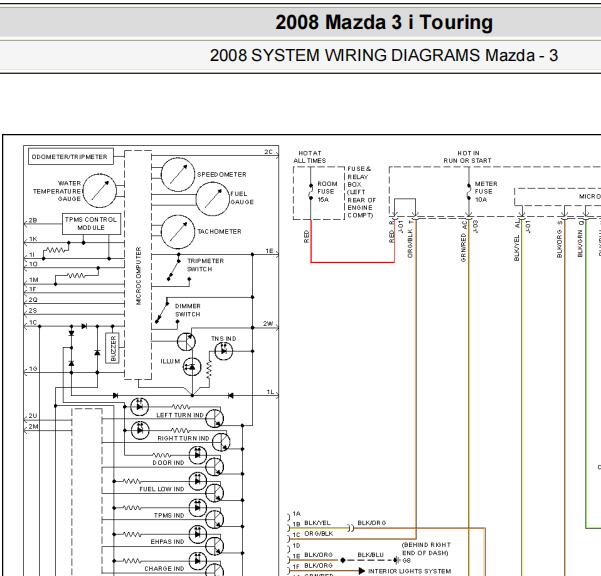Click the 2C connector terminal label
Screen dimensions: 601x576
pyautogui.click(x=268, y=152)
